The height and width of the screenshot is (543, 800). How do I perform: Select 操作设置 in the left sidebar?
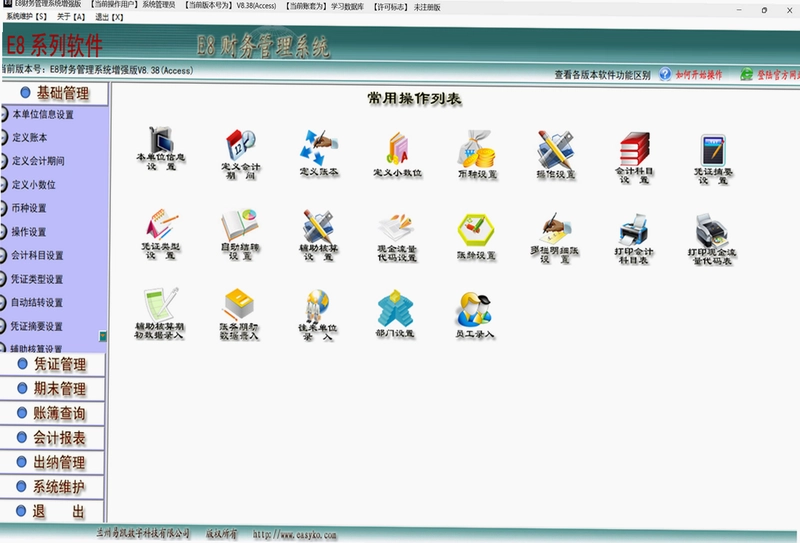click(29, 232)
